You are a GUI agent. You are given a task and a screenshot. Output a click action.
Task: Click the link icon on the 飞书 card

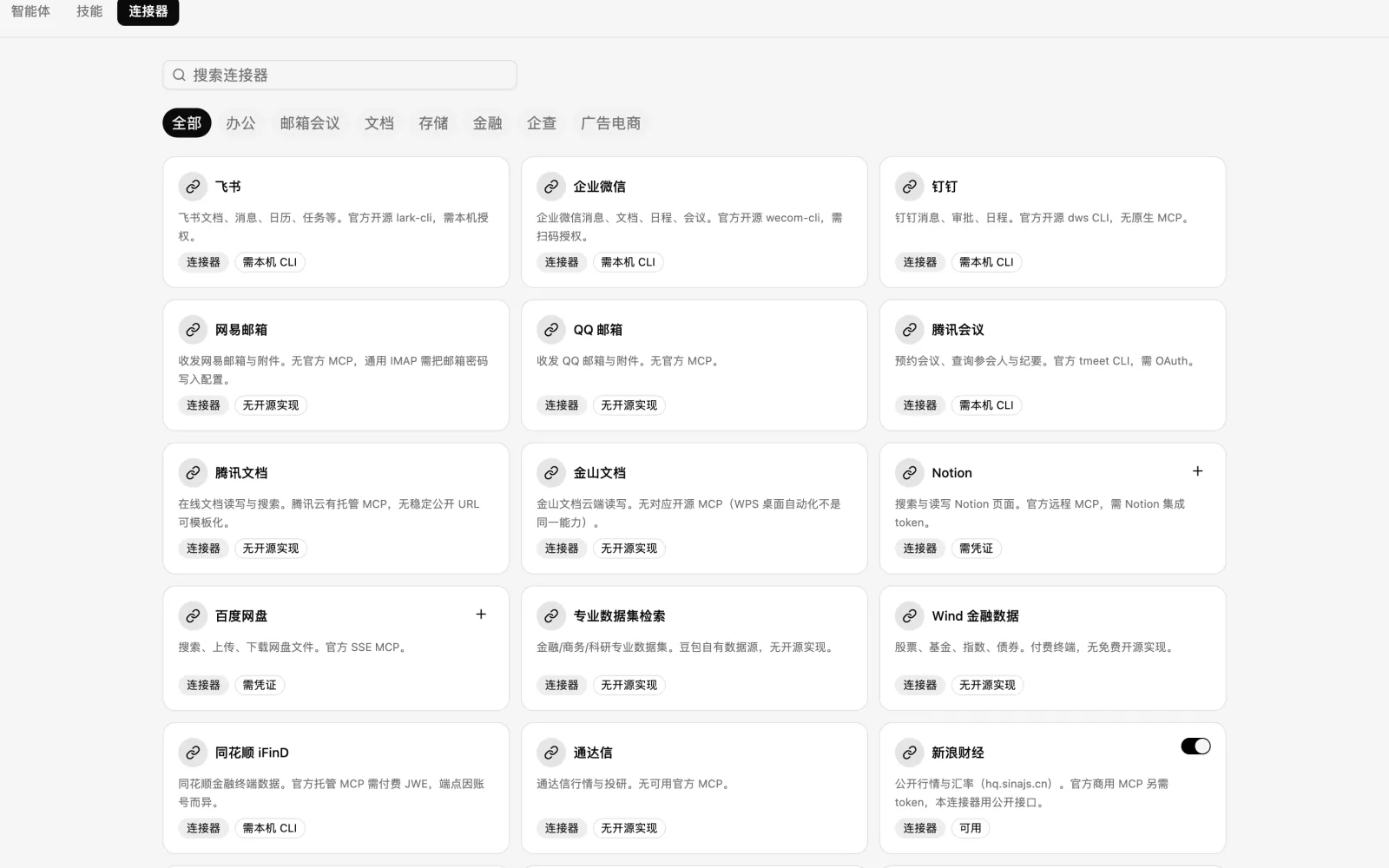point(193,187)
